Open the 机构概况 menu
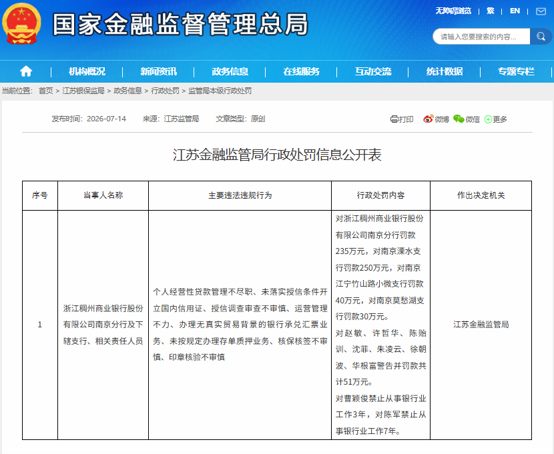Screen dimensions: 554x454 tap(87, 71)
